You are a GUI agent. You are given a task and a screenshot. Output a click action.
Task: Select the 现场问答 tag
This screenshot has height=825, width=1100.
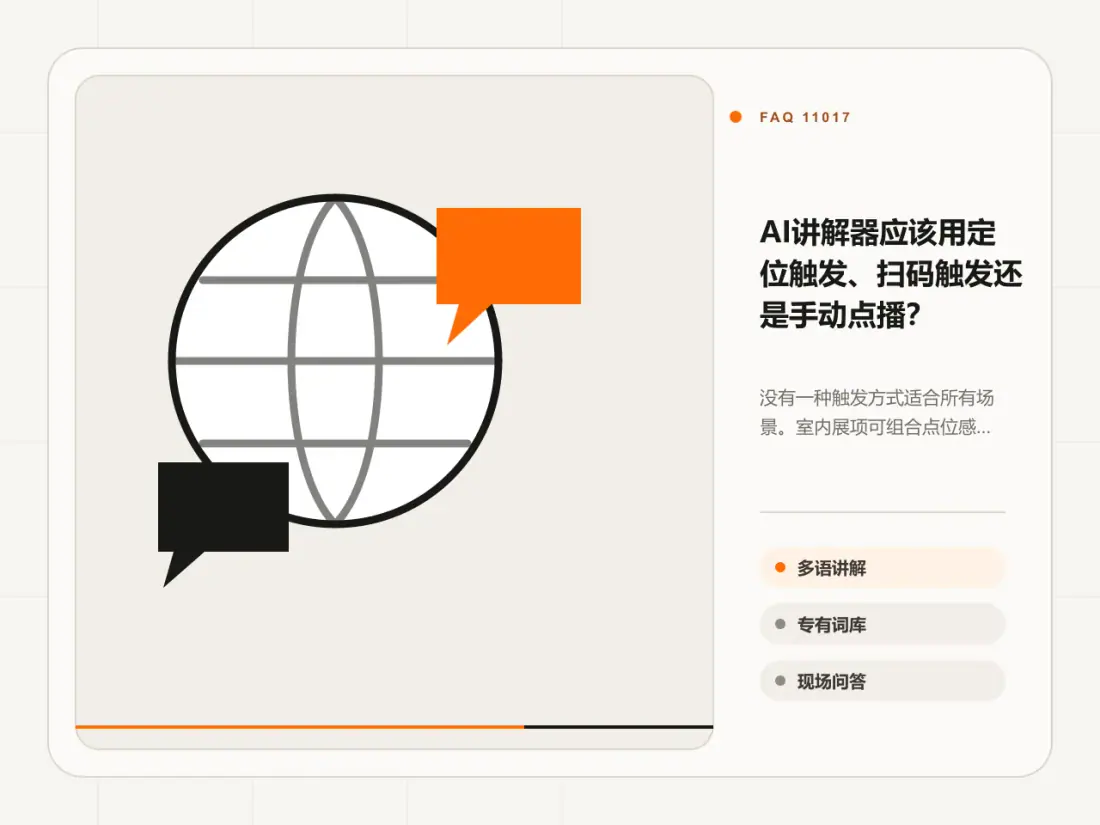point(883,681)
